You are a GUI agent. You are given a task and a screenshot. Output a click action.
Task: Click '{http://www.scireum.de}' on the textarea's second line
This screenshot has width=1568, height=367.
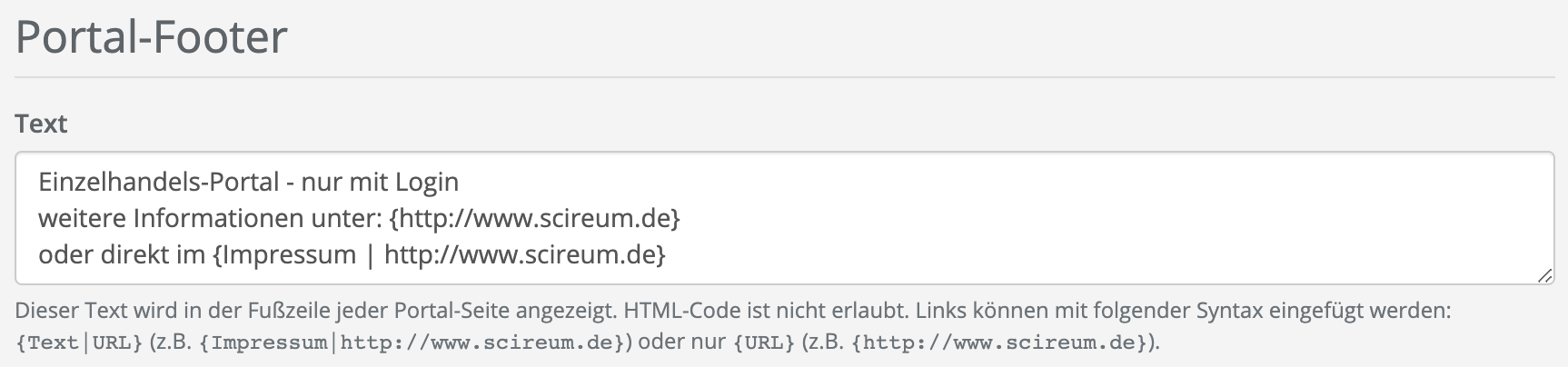click(x=534, y=219)
